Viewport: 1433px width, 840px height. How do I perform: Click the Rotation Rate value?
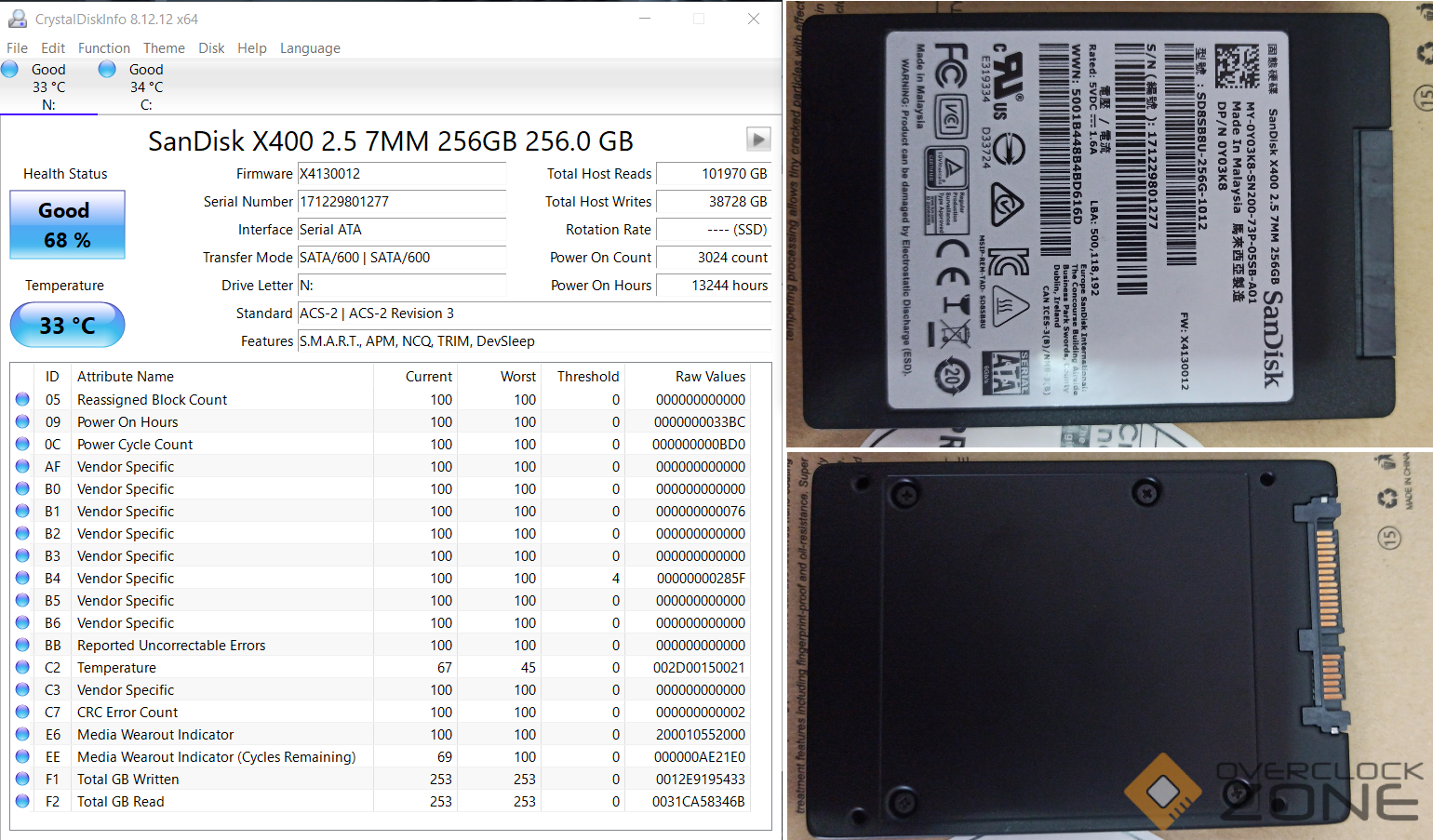(x=714, y=230)
